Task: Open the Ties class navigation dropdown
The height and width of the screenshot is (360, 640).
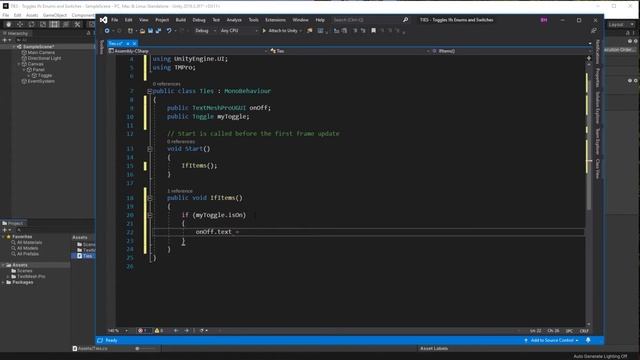Action: pos(350,51)
